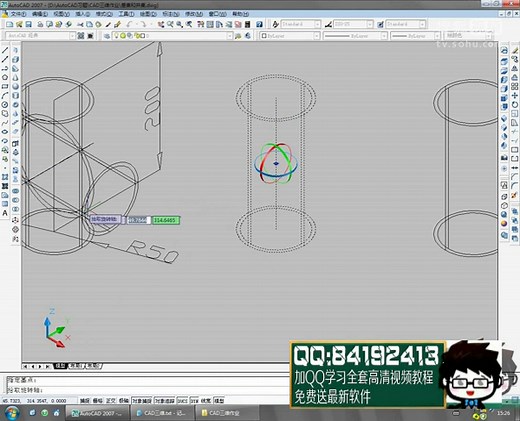Click the Help question mark icon
The height and width of the screenshot is (421, 520).
point(259,24)
